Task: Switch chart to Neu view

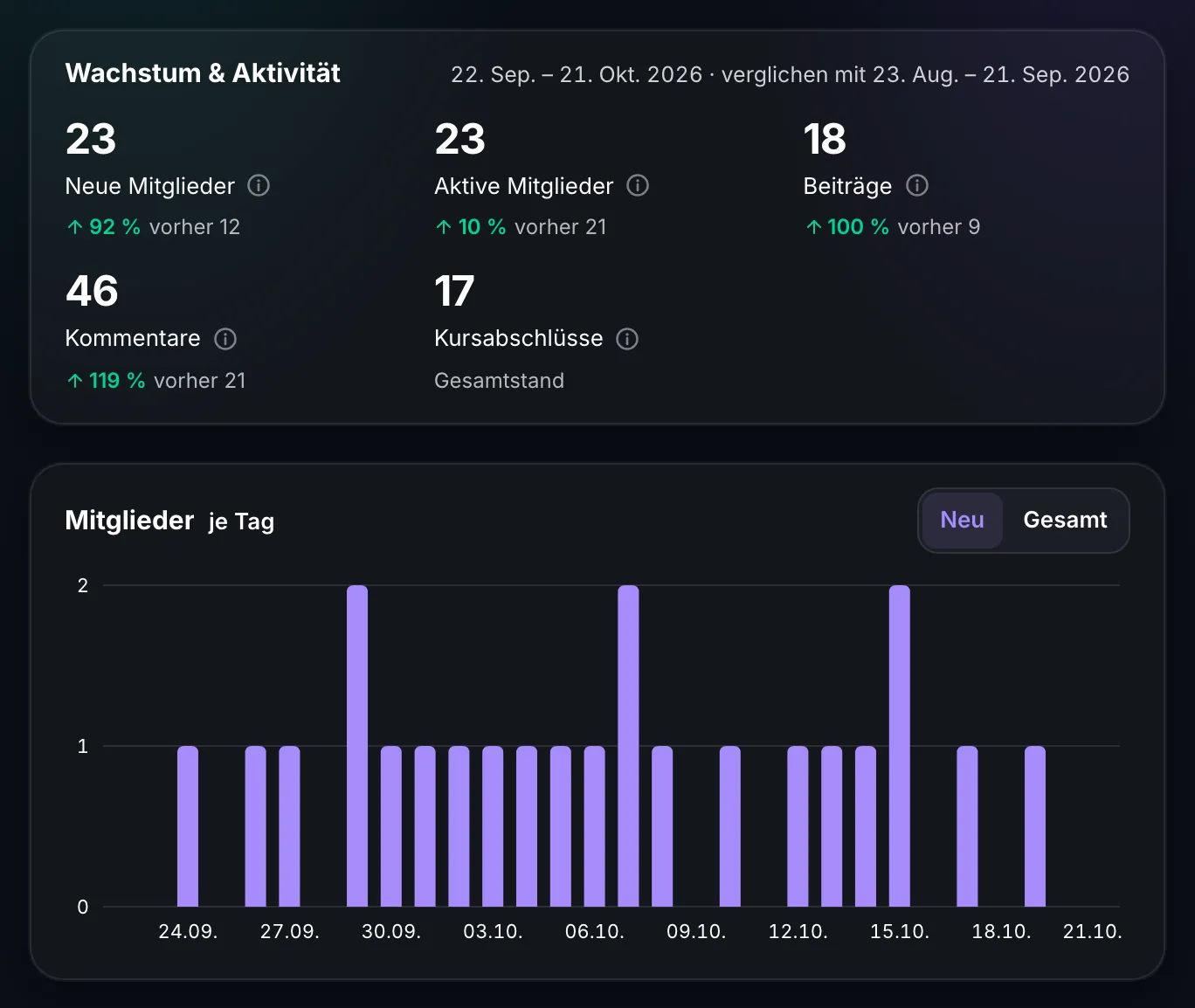Action: point(963,520)
